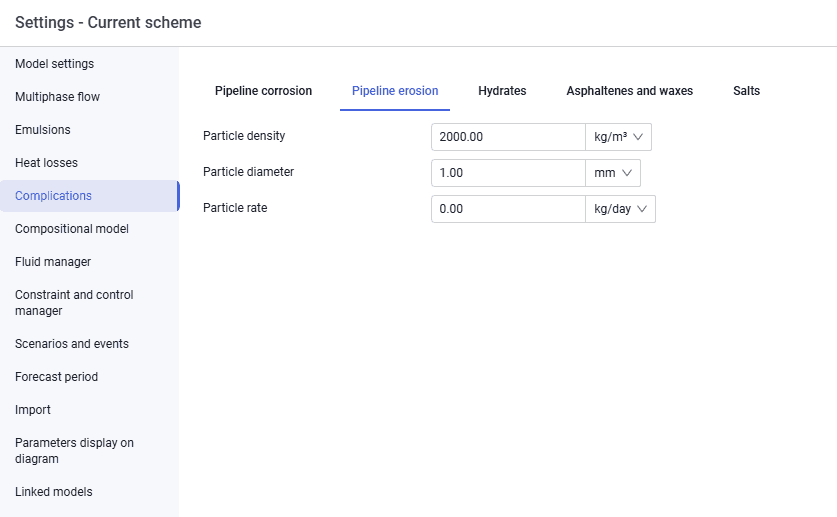This screenshot has height=517, width=837.
Task: Click the Particle density label
Action: (244, 136)
